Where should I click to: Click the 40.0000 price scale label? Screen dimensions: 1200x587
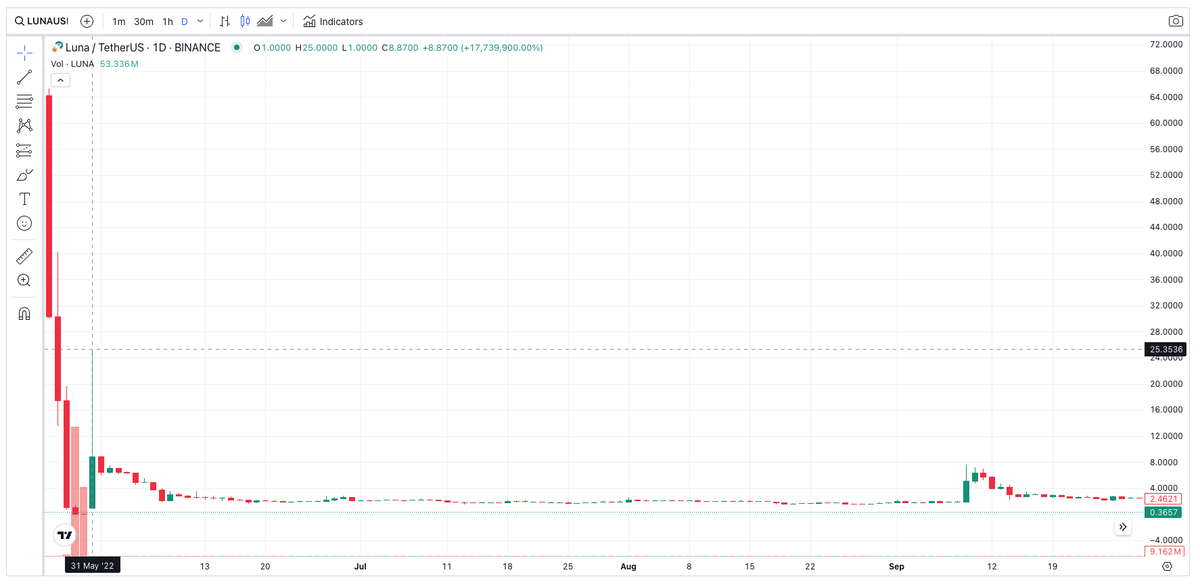[x=1167, y=253]
